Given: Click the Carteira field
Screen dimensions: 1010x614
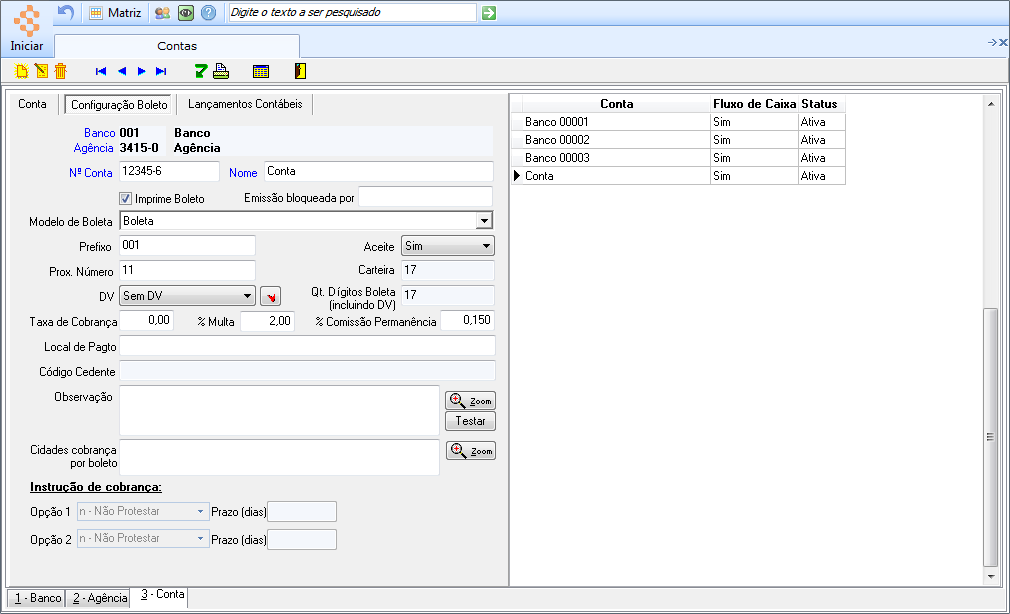Looking at the screenshot, I should click(x=448, y=270).
